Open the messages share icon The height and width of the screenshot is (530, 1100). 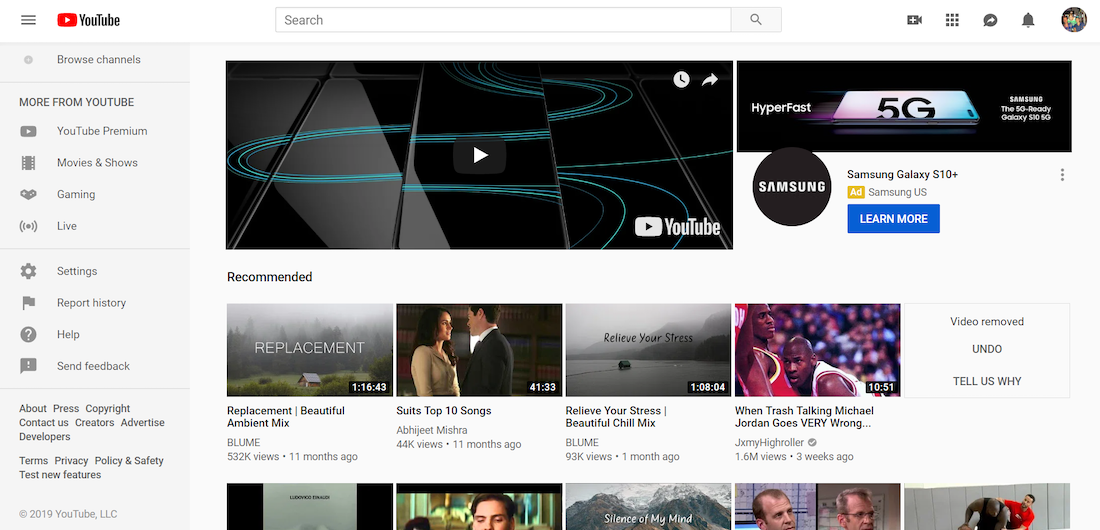[990, 20]
